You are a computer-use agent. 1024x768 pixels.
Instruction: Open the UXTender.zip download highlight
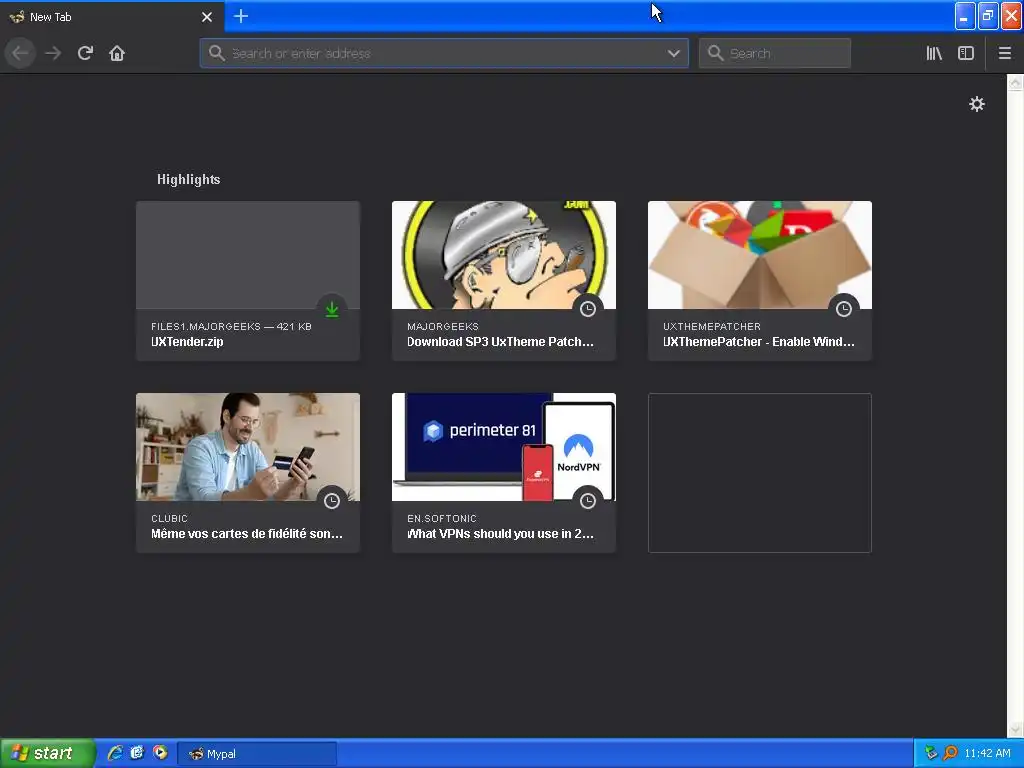tap(248, 281)
